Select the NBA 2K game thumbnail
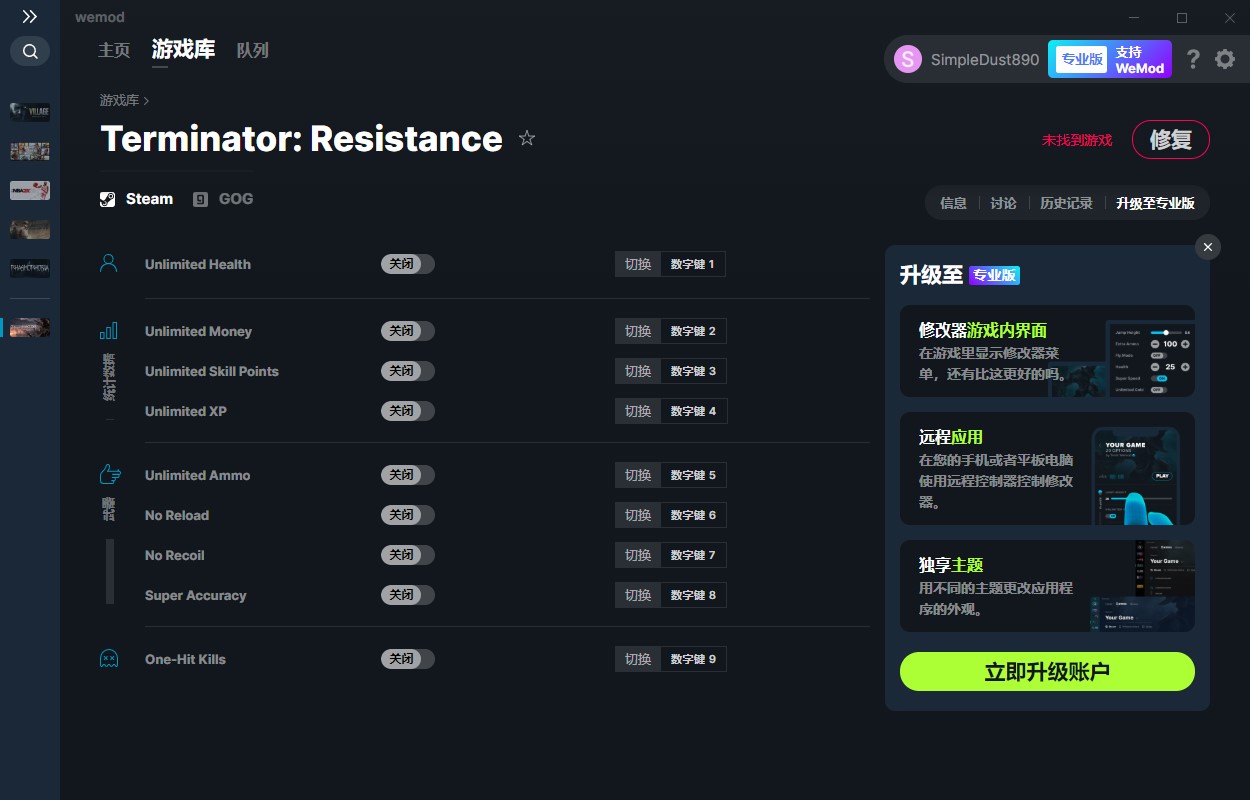1250x800 pixels. (30, 190)
